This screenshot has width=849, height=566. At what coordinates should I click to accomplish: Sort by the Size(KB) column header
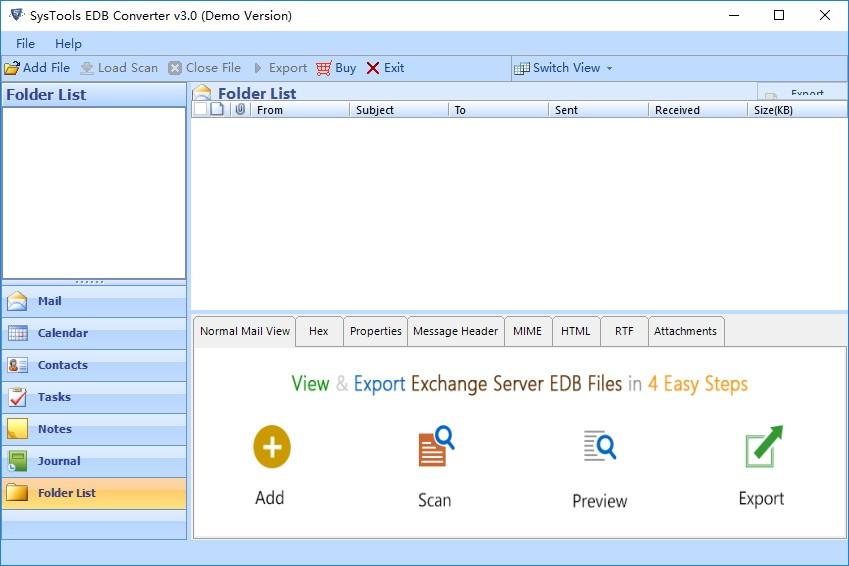(x=797, y=109)
